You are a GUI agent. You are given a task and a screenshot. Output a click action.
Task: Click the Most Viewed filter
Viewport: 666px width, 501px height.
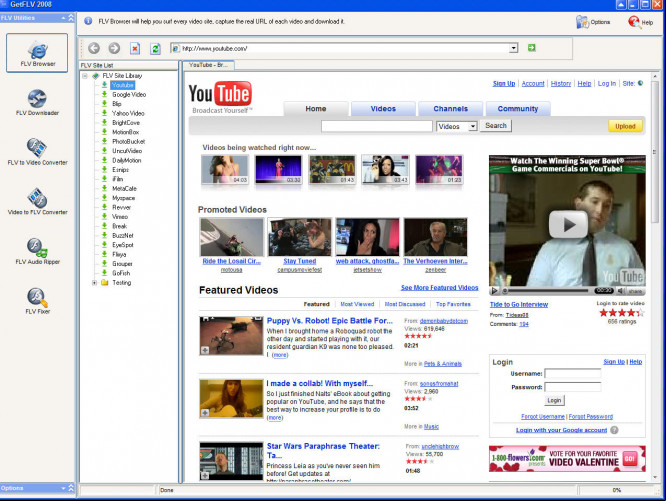pyautogui.click(x=357, y=304)
